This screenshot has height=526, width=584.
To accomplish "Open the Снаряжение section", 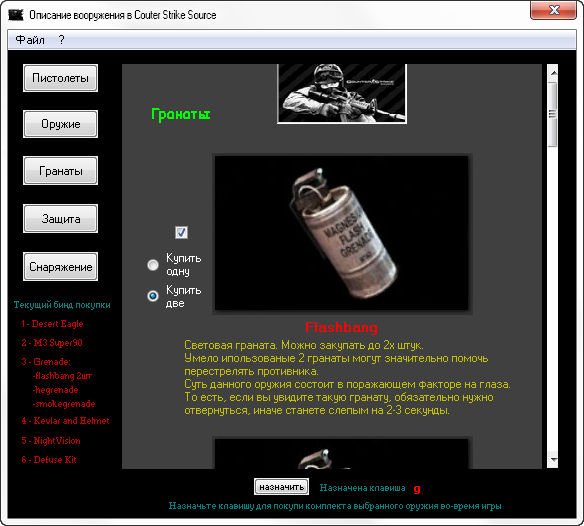I will click(60, 267).
